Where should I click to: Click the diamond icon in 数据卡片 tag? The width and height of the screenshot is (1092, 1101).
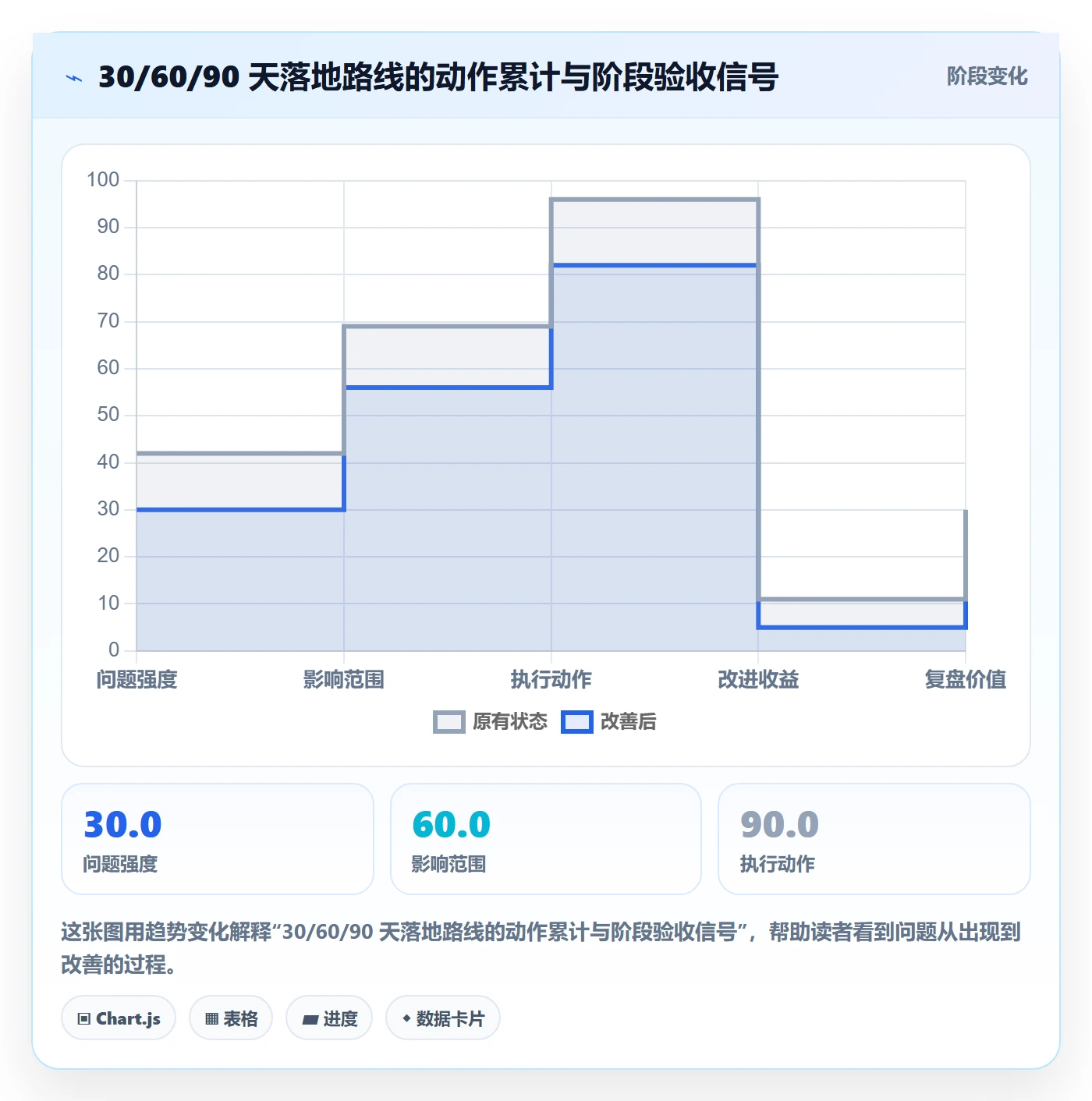(x=406, y=1018)
